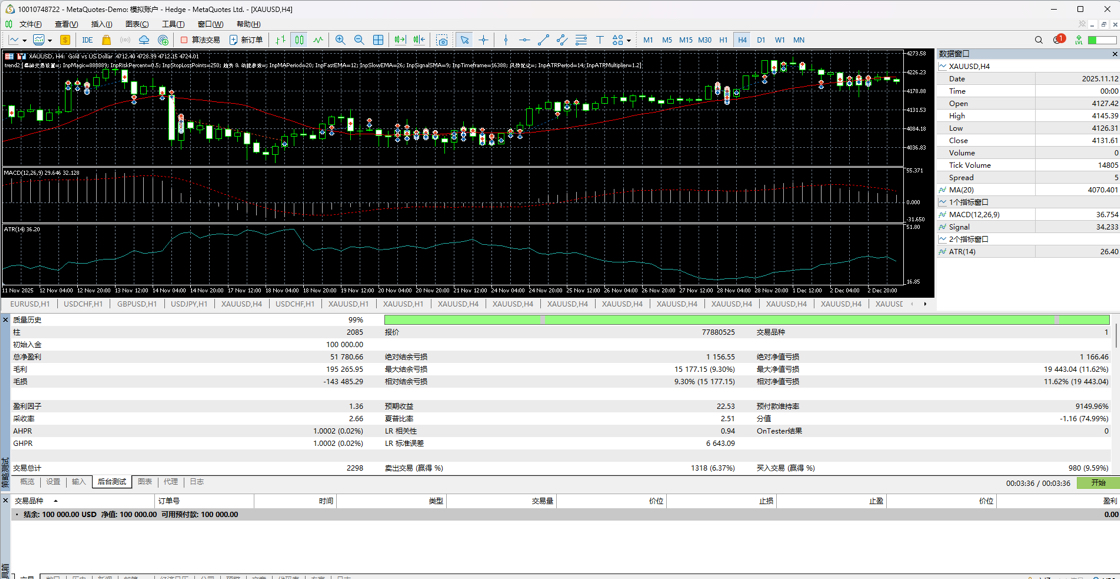Click the ATR(14) row in data window
This screenshot has width=1120, height=579.
[x=1028, y=251]
